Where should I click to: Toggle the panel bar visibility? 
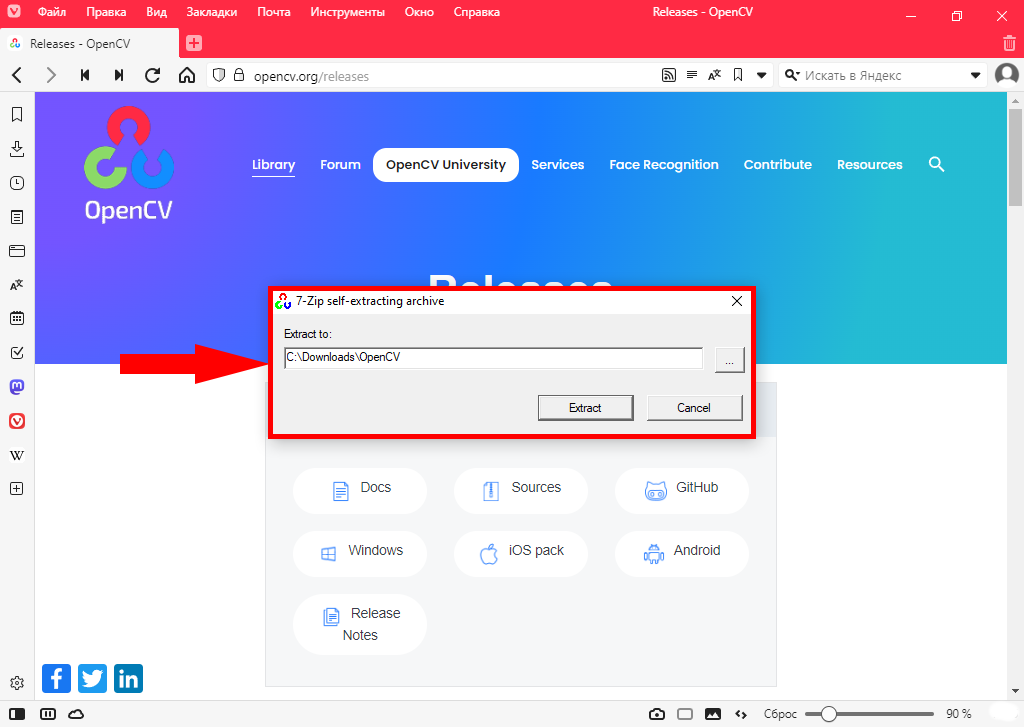pyautogui.click(x=16, y=714)
